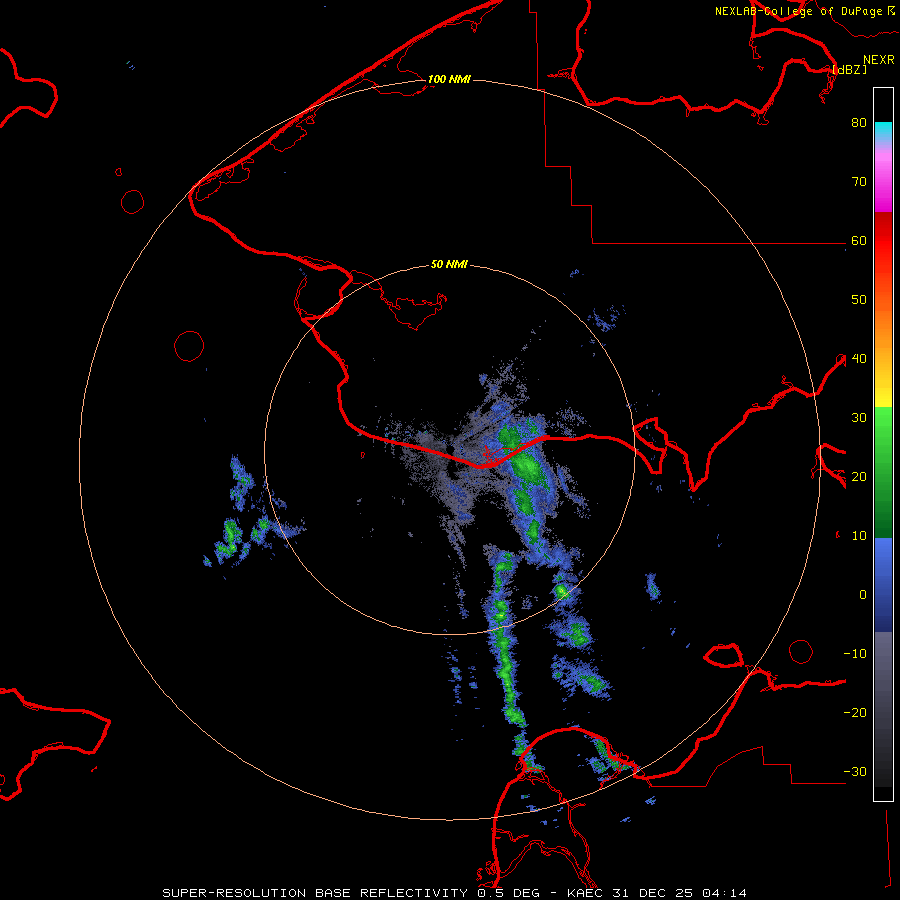Click the "[dBZ]" units label
This screenshot has width=900, height=900.
tap(850, 69)
